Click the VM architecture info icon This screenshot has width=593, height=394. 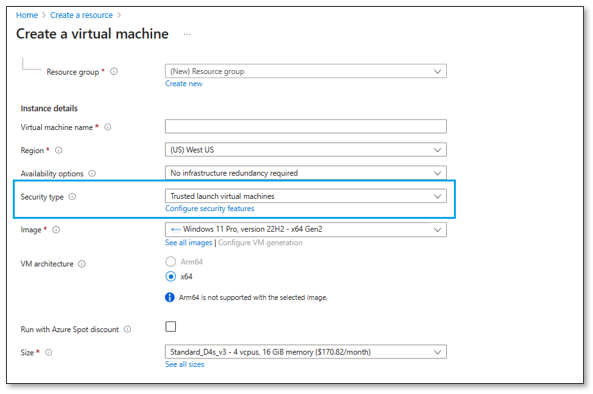(x=82, y=264)
